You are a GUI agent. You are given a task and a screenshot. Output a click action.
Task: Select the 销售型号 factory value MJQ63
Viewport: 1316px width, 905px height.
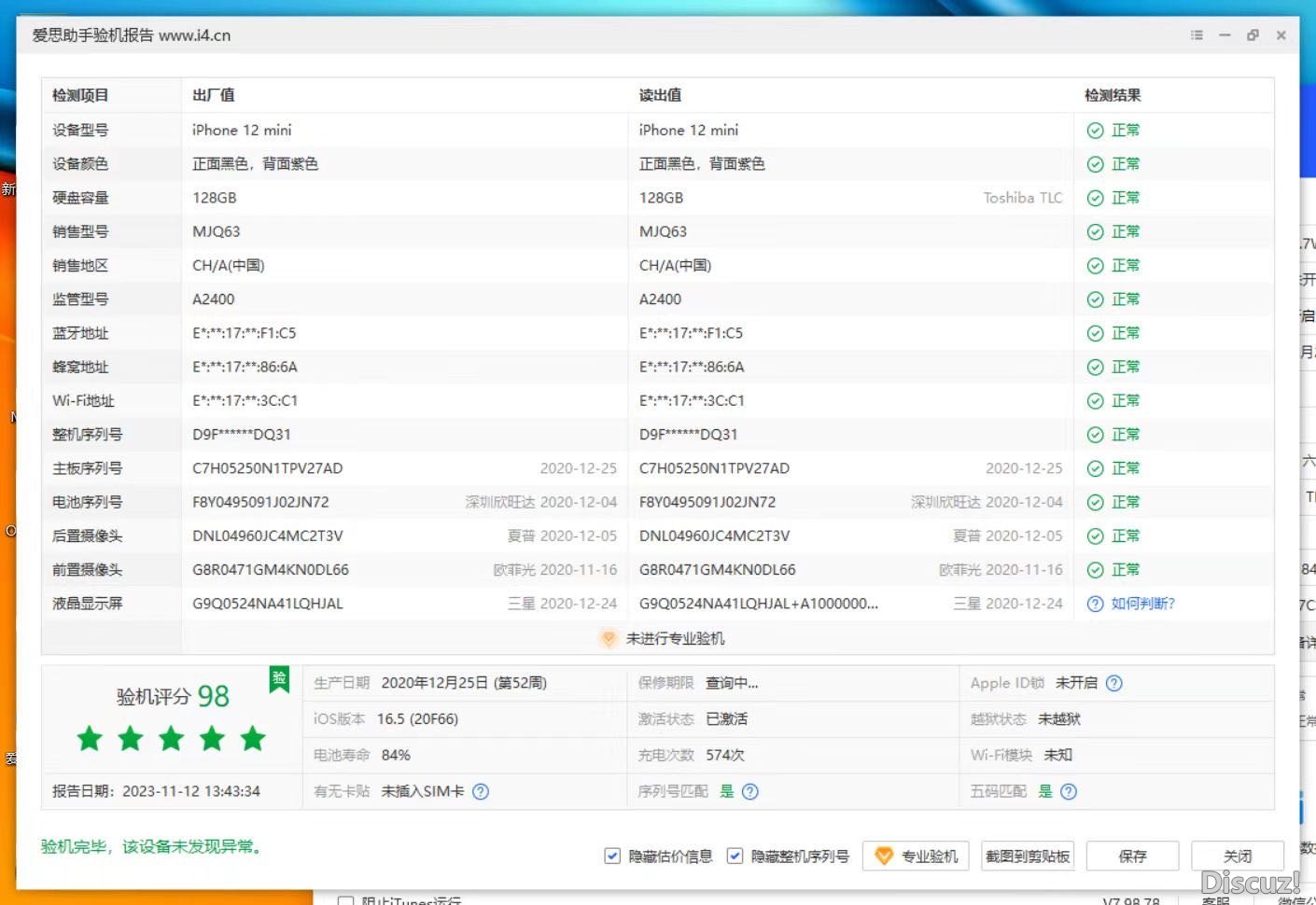217,231
